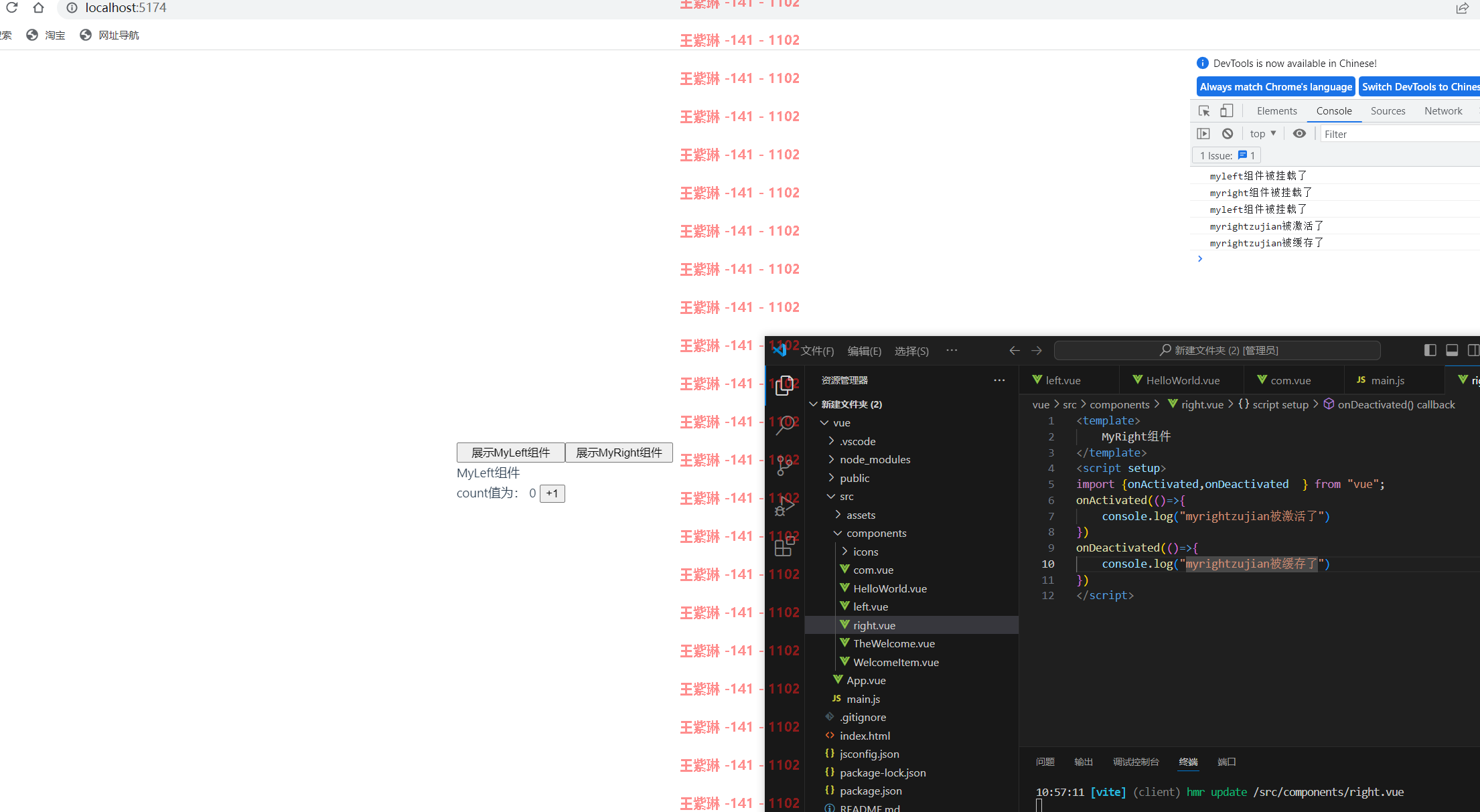This screenshot has width=1480, height=812.
Task: Switch to the DevTools Console tab
Action: click(x=1334, y=111)
